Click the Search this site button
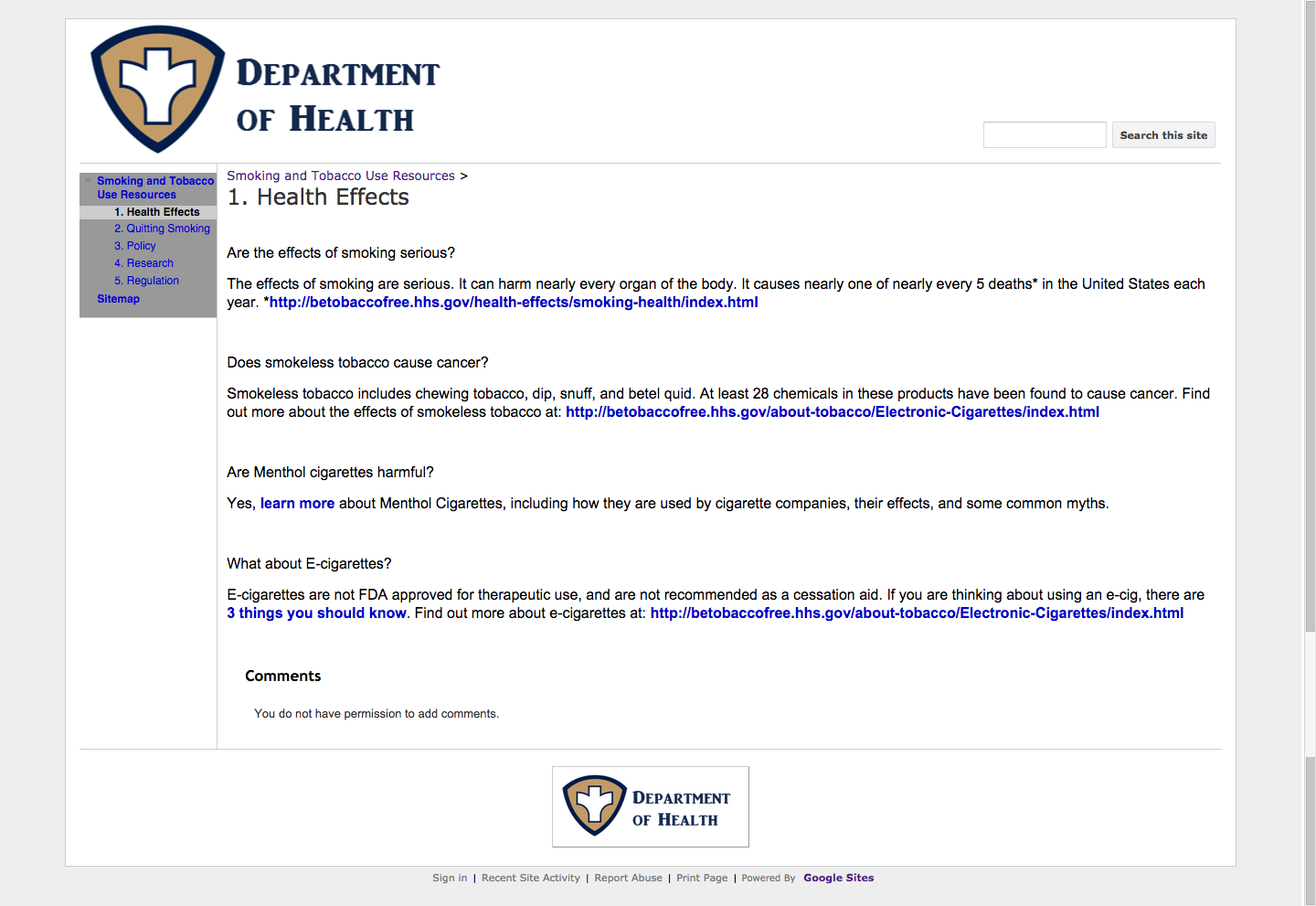 click(1163, 135)
